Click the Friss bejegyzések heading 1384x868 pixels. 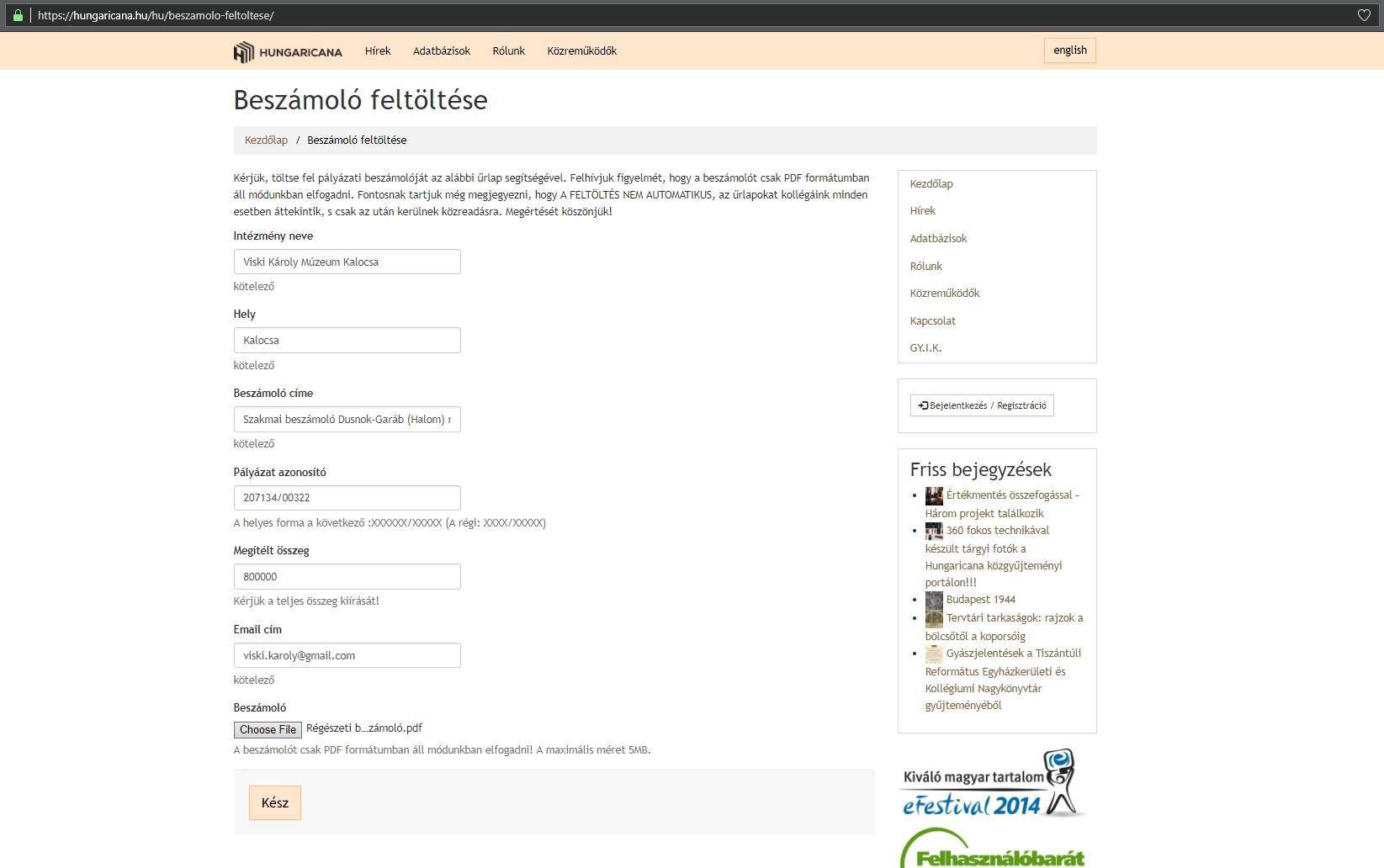pyautogui.click(x=981, y=469)
